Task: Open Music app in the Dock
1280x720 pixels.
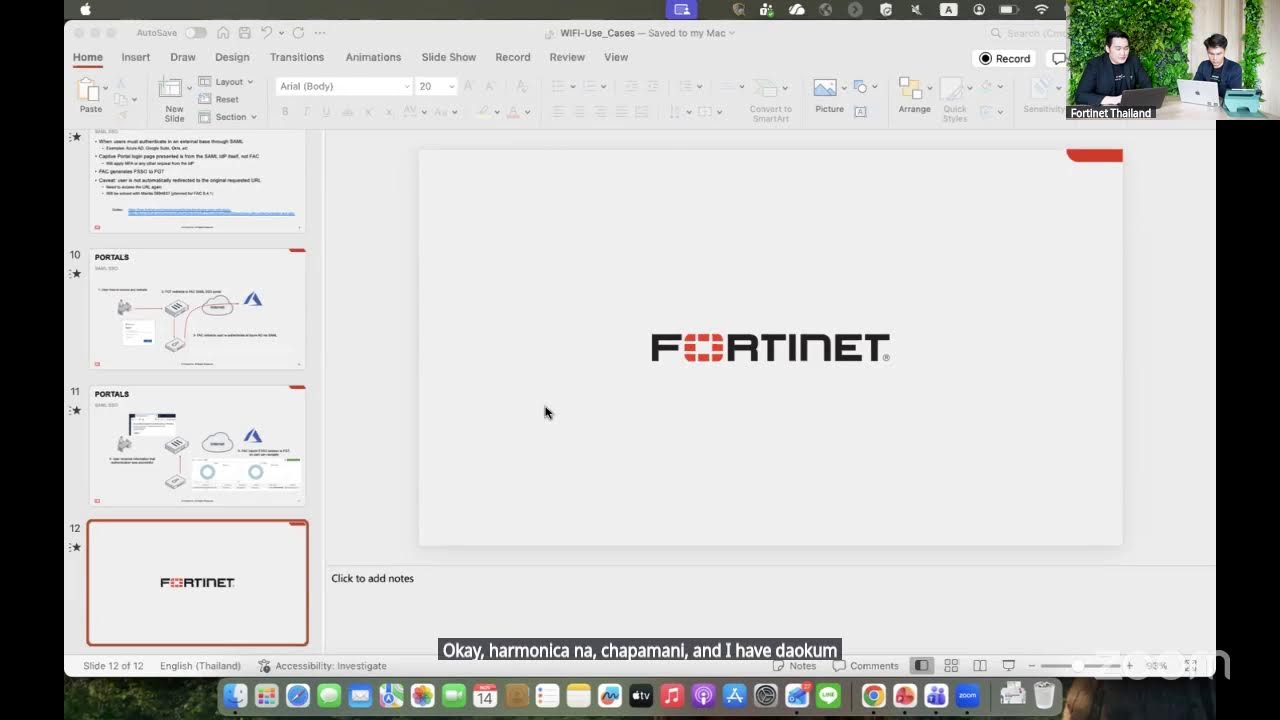Action: pos(672,695)
